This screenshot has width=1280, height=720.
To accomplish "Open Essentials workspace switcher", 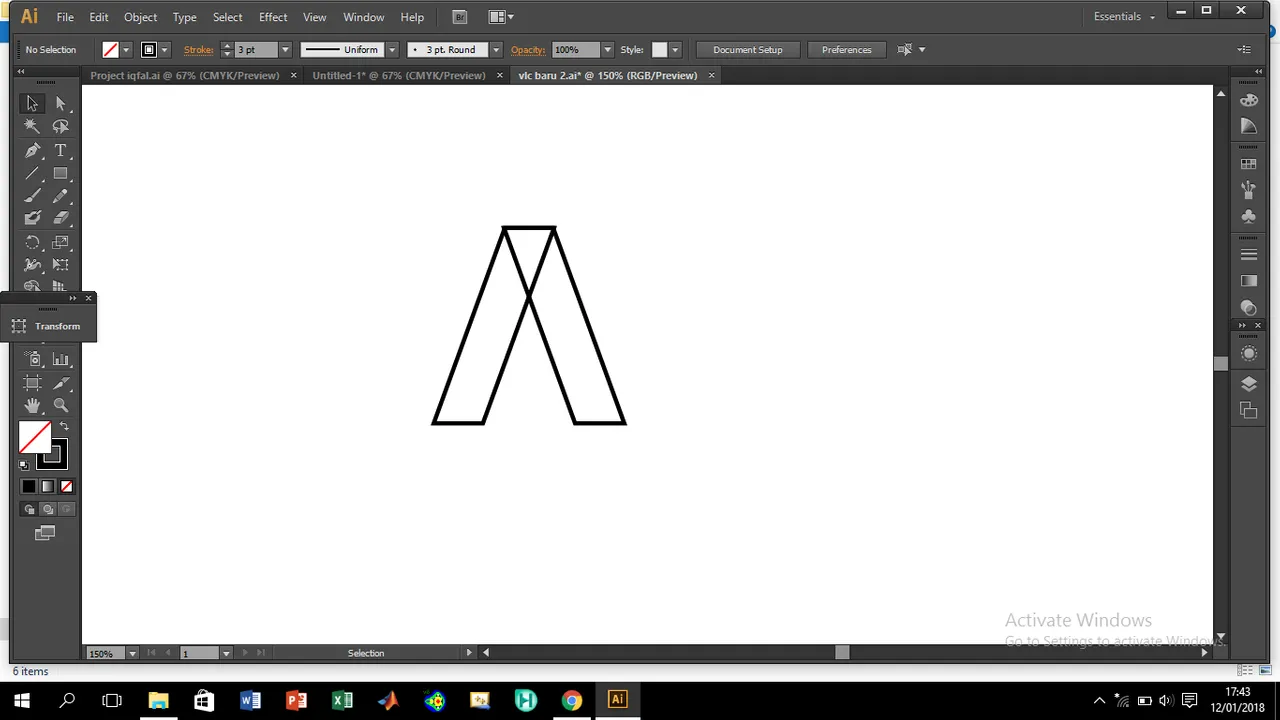I will (1124, 17).
